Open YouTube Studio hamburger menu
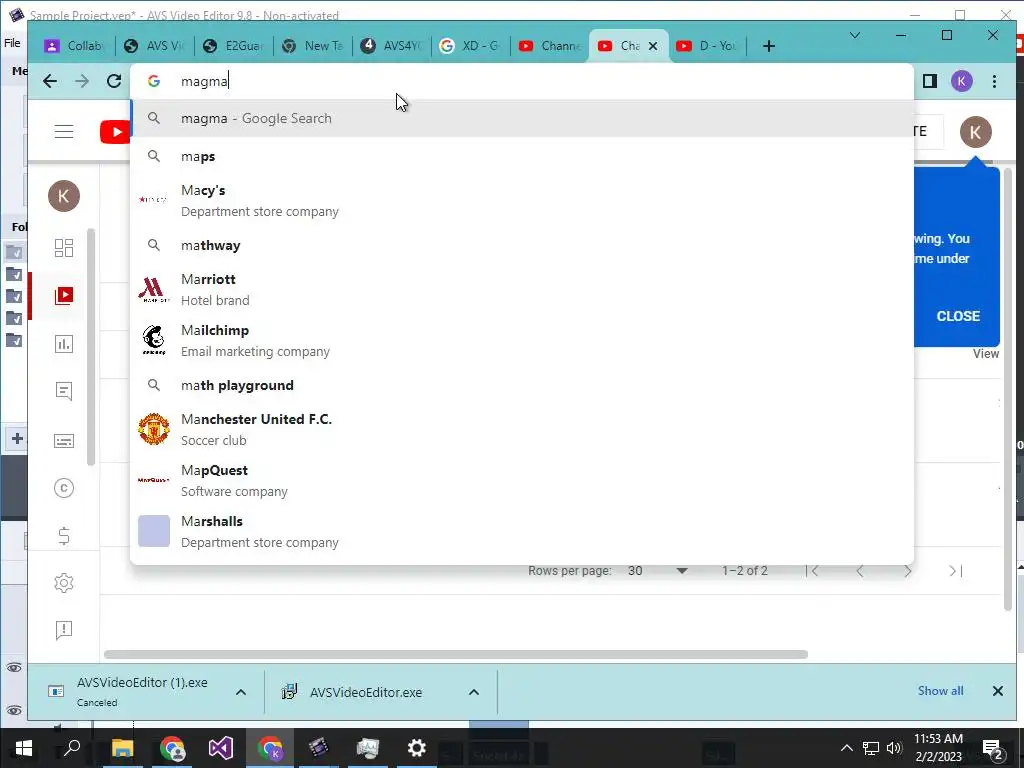The width and height of the screenshot is (1024, 768). click(64, 131)
